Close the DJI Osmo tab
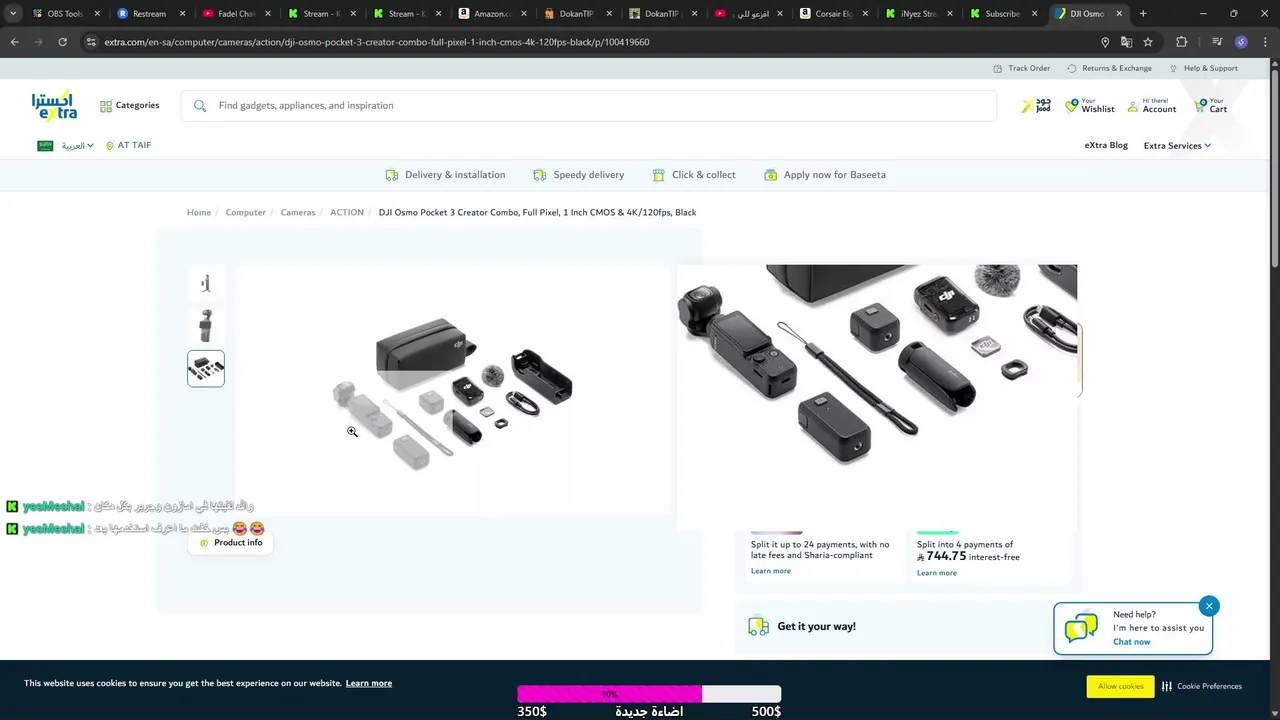The height and width of the screenshot is (720, 1280). (1118, 14)
